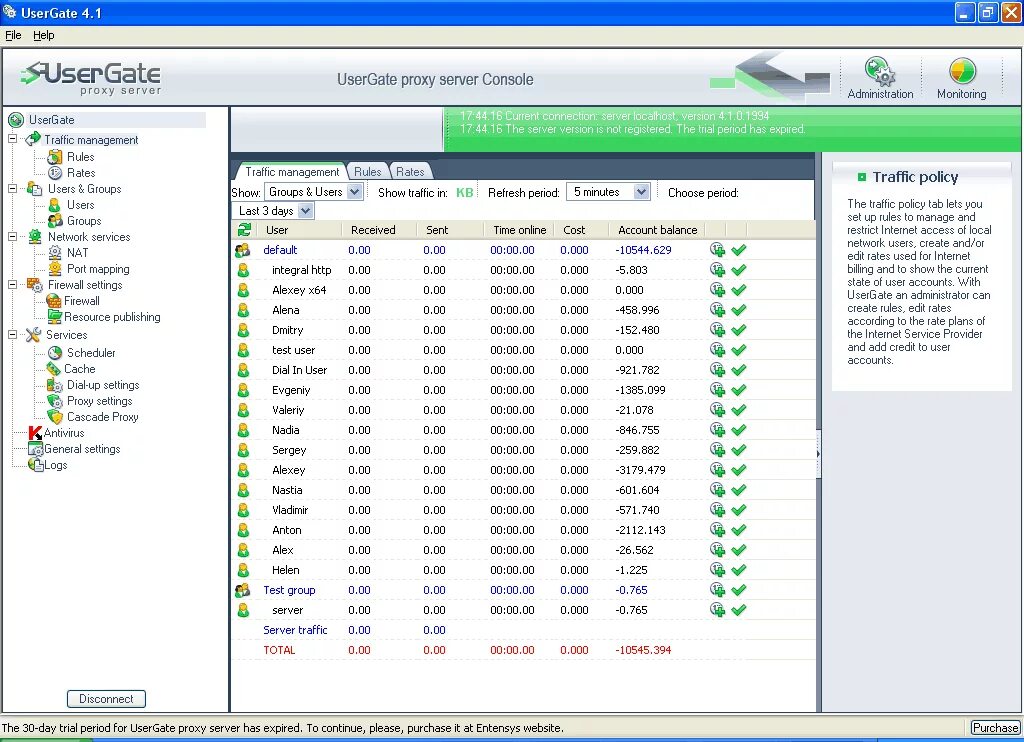Click the refresh icon in table header
The width and height of the screenshot is (1024, 742).
(244, 230)
